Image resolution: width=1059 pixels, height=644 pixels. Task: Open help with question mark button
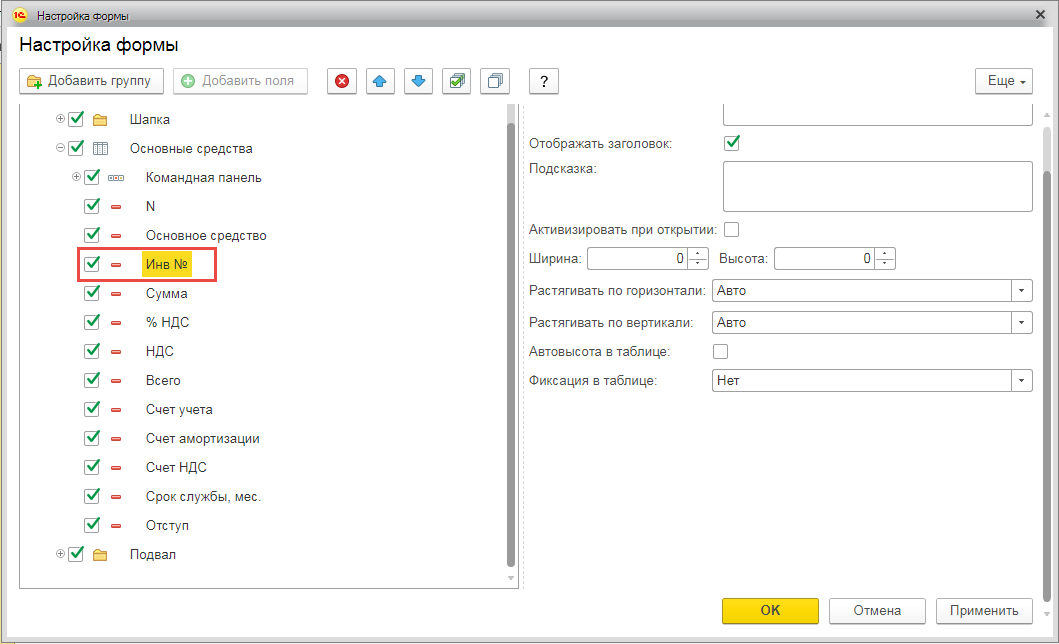pyautogui.click(x=543, y=81)
